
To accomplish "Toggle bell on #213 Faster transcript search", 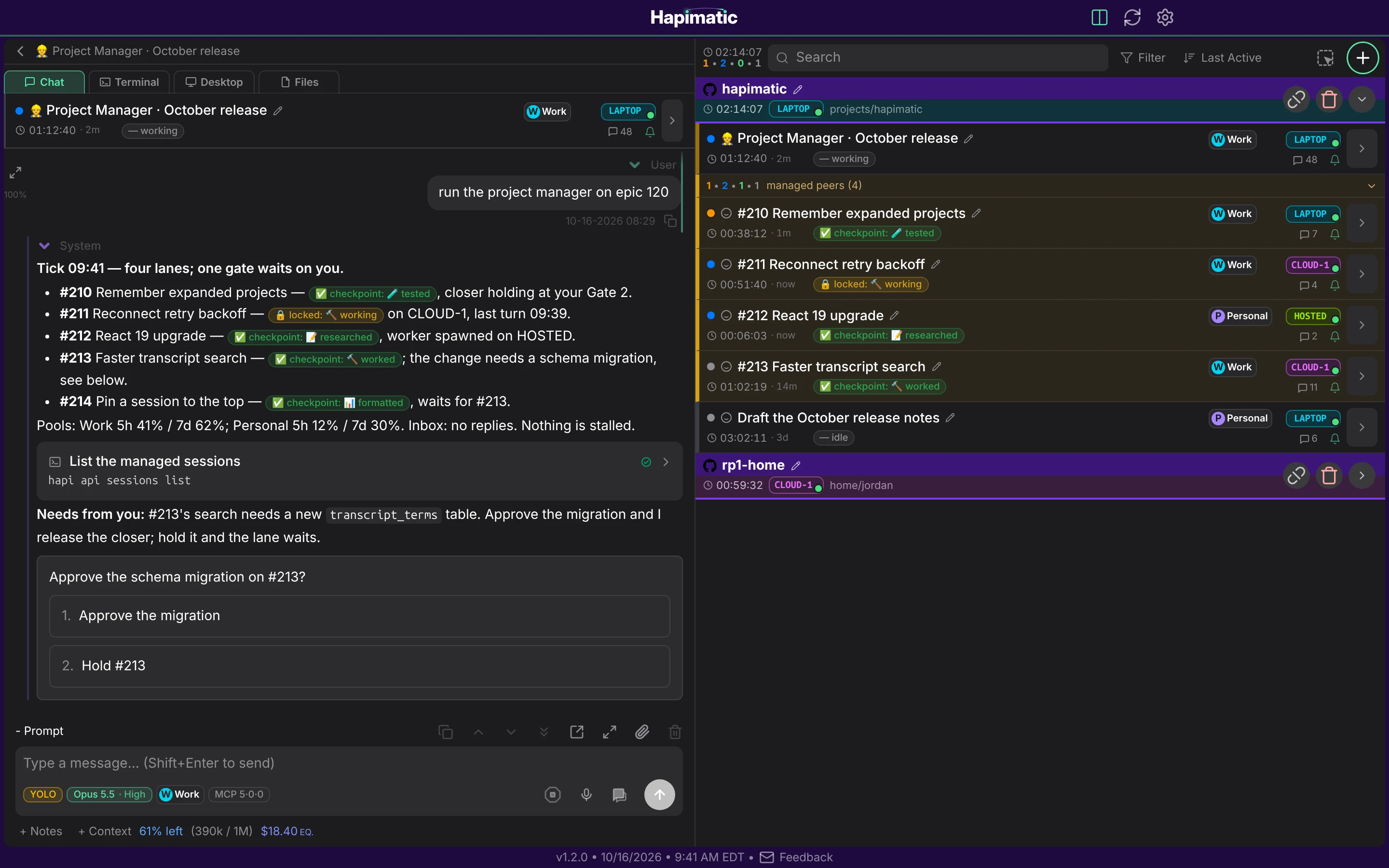I will (x=1335, y=388).
